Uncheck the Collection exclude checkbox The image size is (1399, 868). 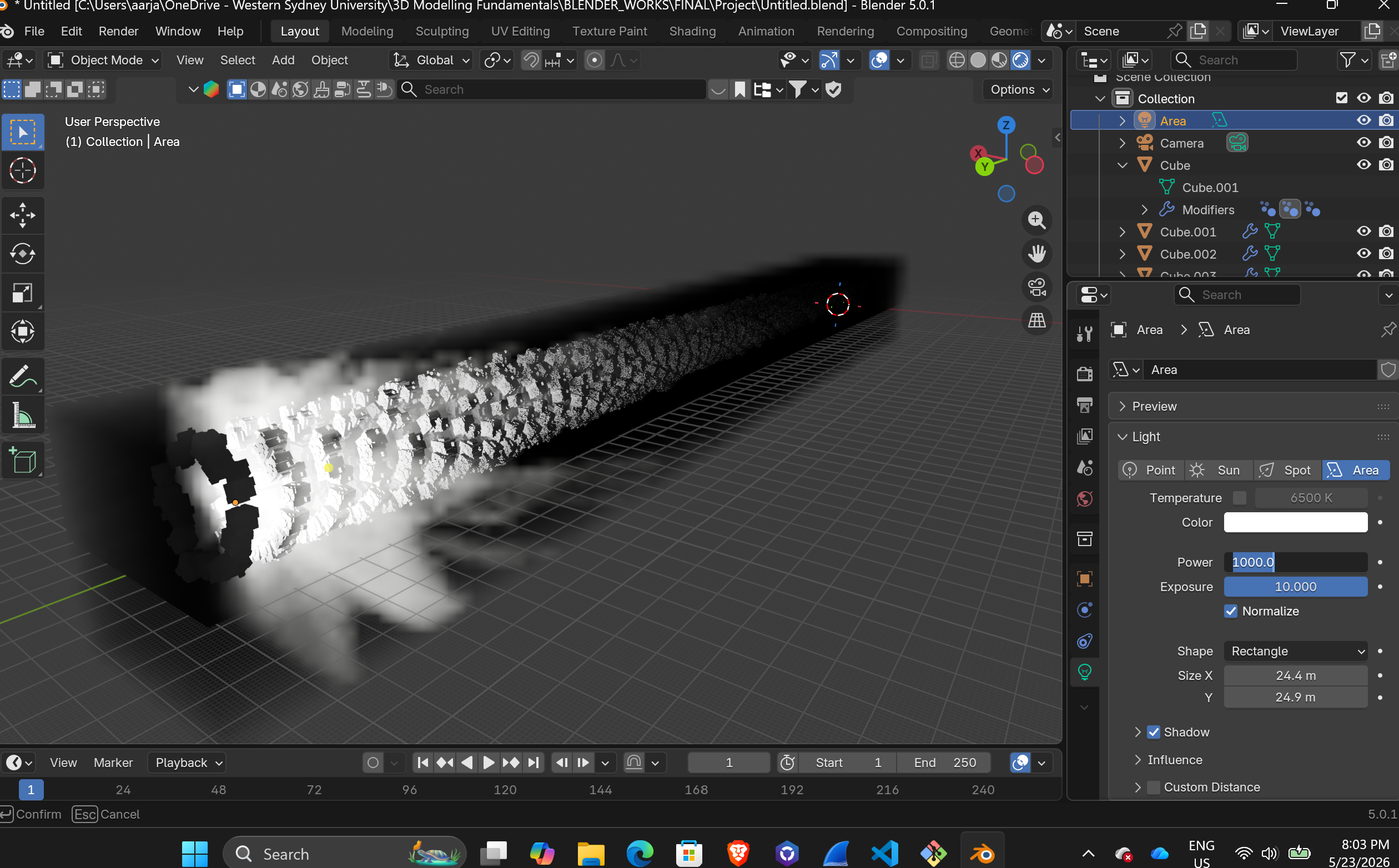[1341, 98]
